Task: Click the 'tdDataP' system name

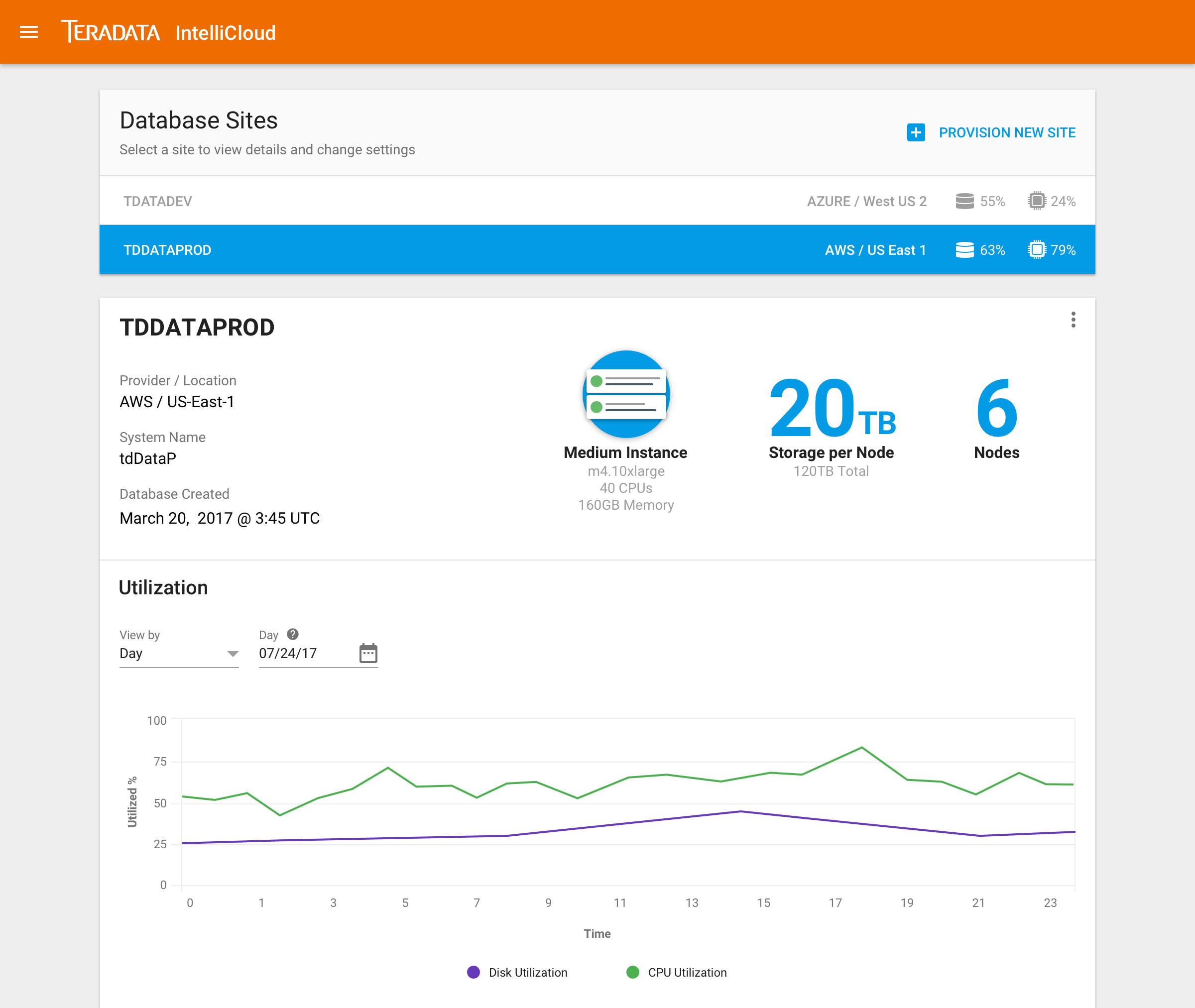Action: [147, 458]
